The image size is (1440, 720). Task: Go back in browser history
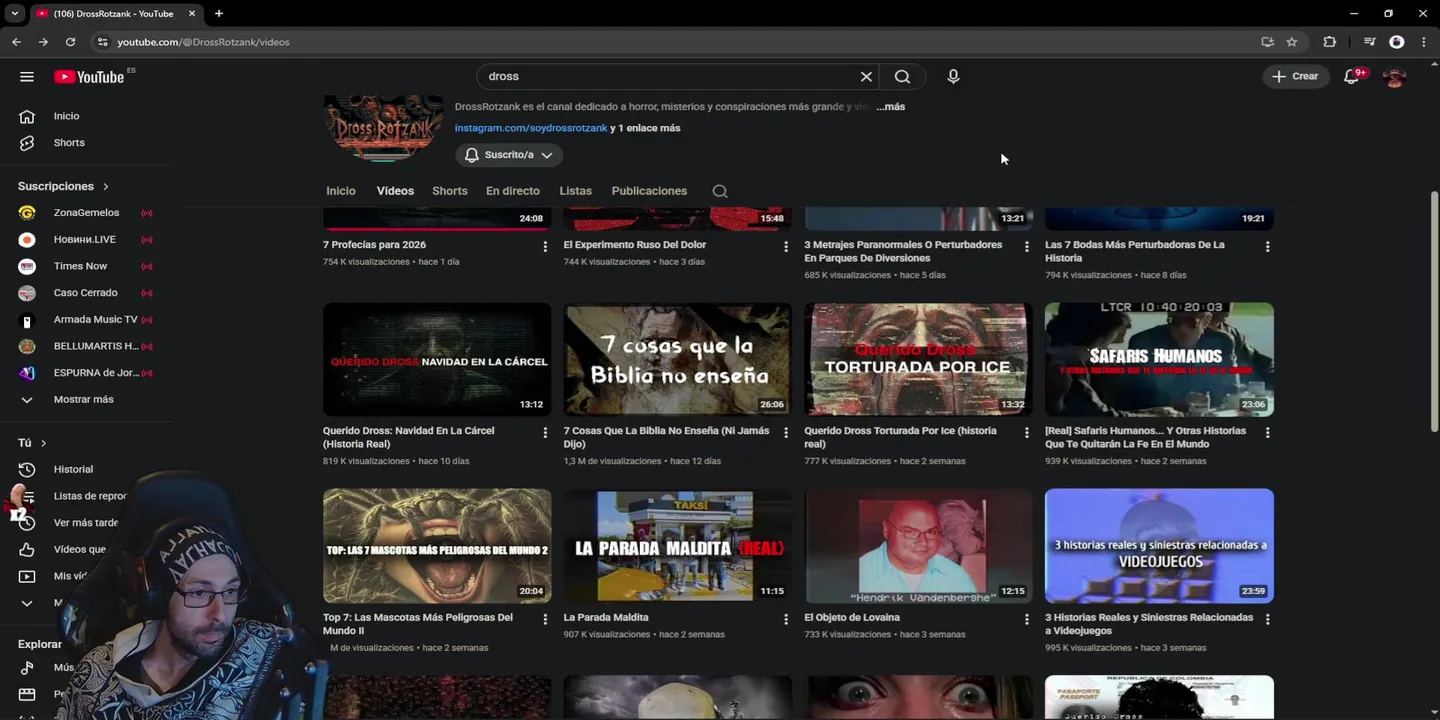16,42
